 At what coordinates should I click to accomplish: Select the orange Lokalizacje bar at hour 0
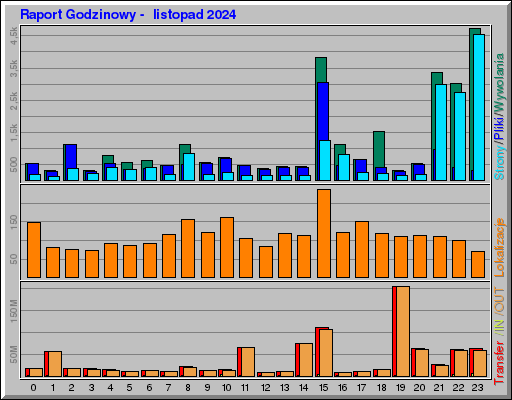point(34,250)
